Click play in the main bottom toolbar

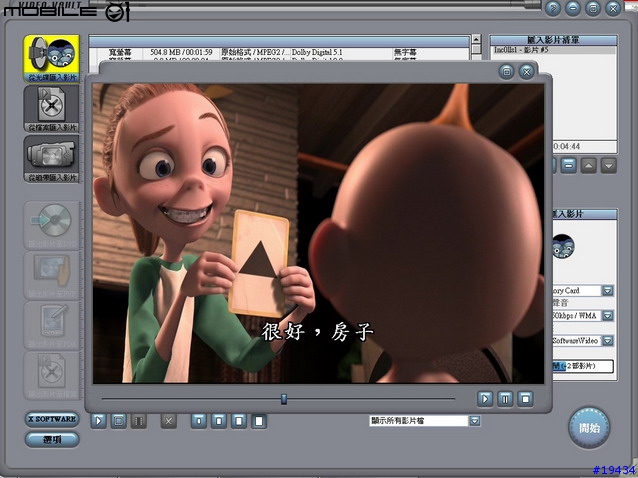(98, 421)
